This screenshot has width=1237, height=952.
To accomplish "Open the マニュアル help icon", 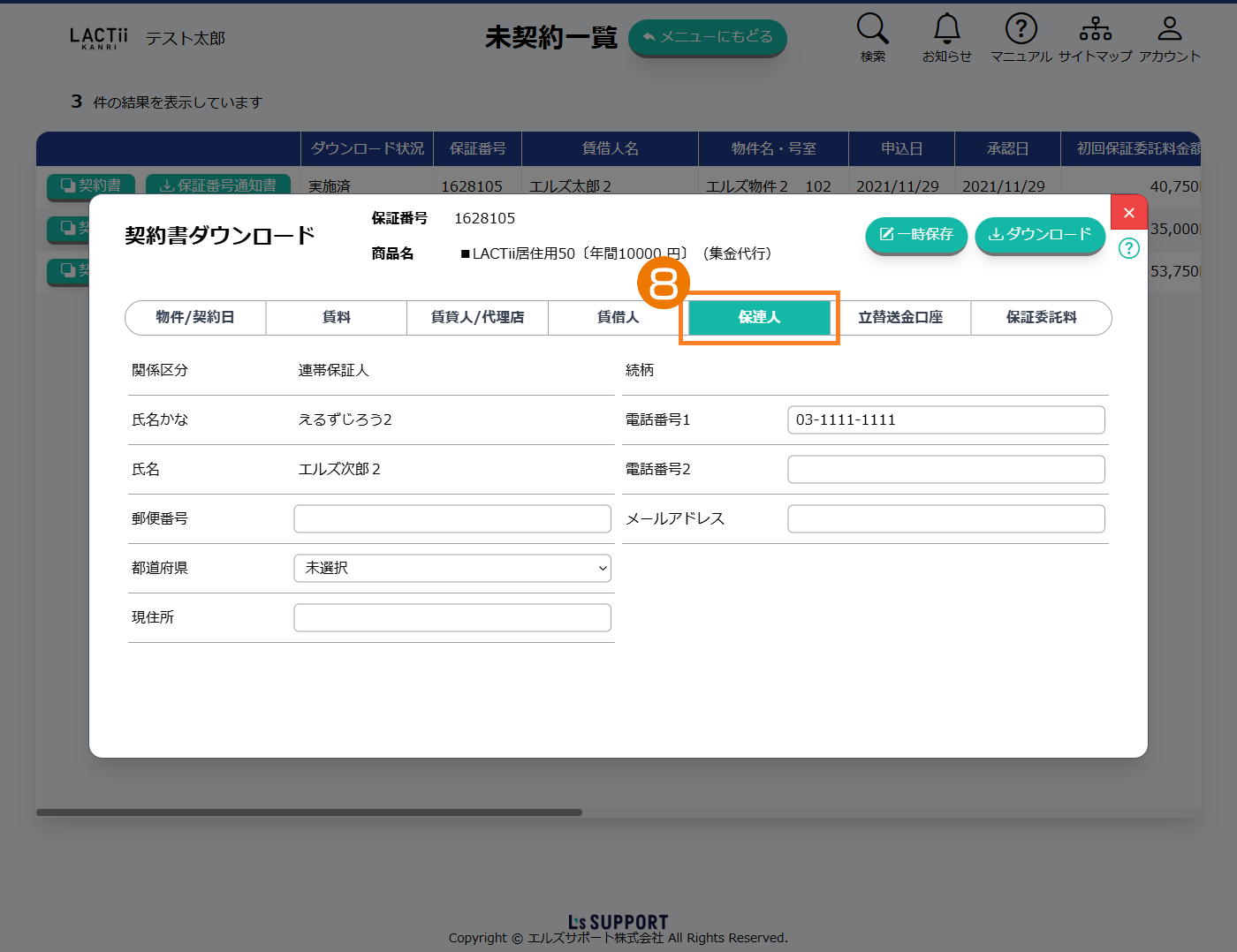I will coord(1021,30).
